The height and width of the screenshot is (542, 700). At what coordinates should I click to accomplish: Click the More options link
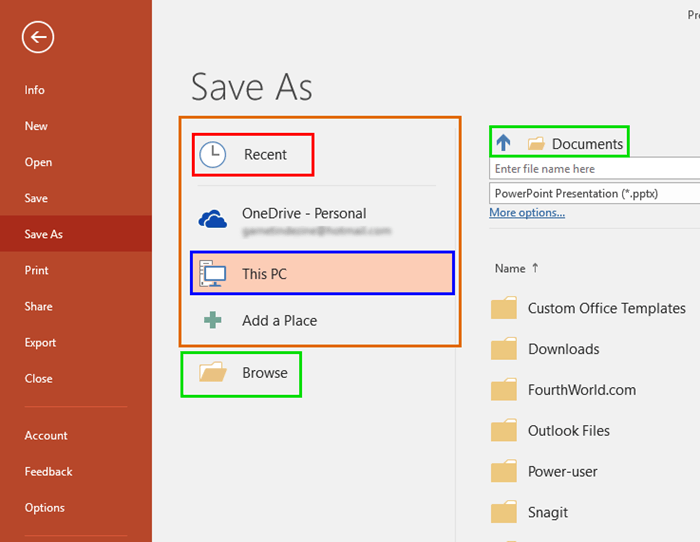tap(527, 212)
